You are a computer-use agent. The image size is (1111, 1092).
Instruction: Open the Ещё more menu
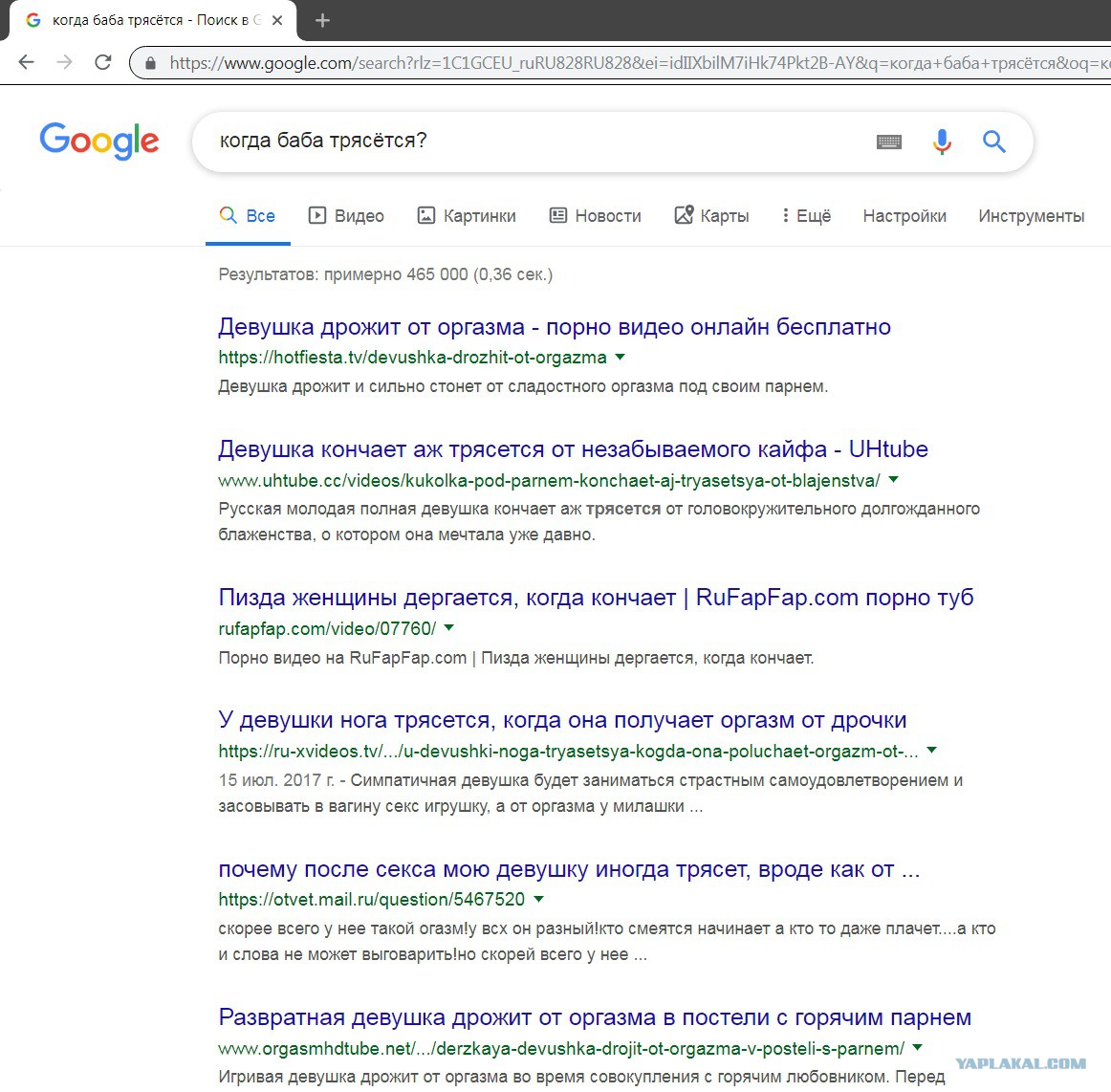[806, 215]
